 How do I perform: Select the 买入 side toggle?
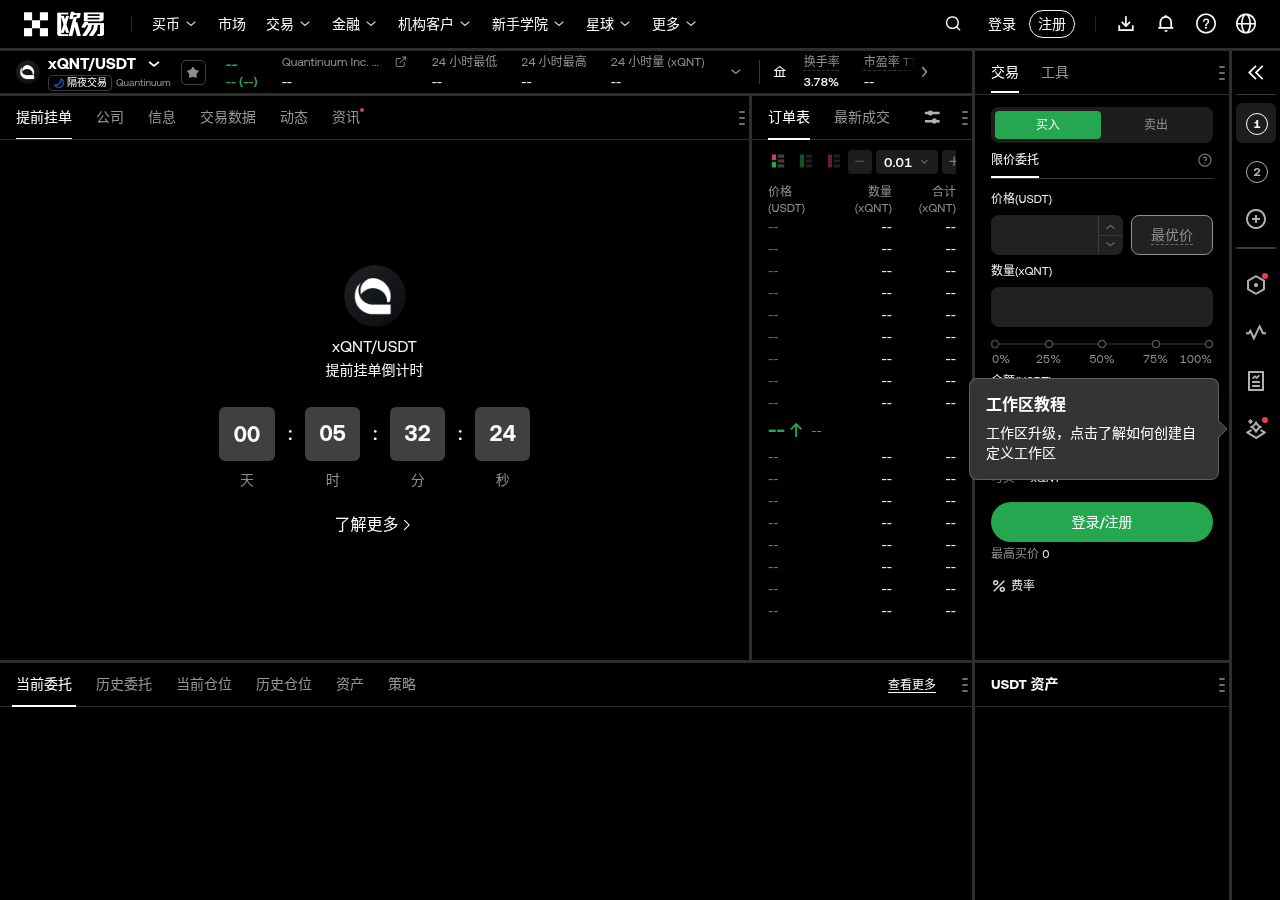point(1048,125)
